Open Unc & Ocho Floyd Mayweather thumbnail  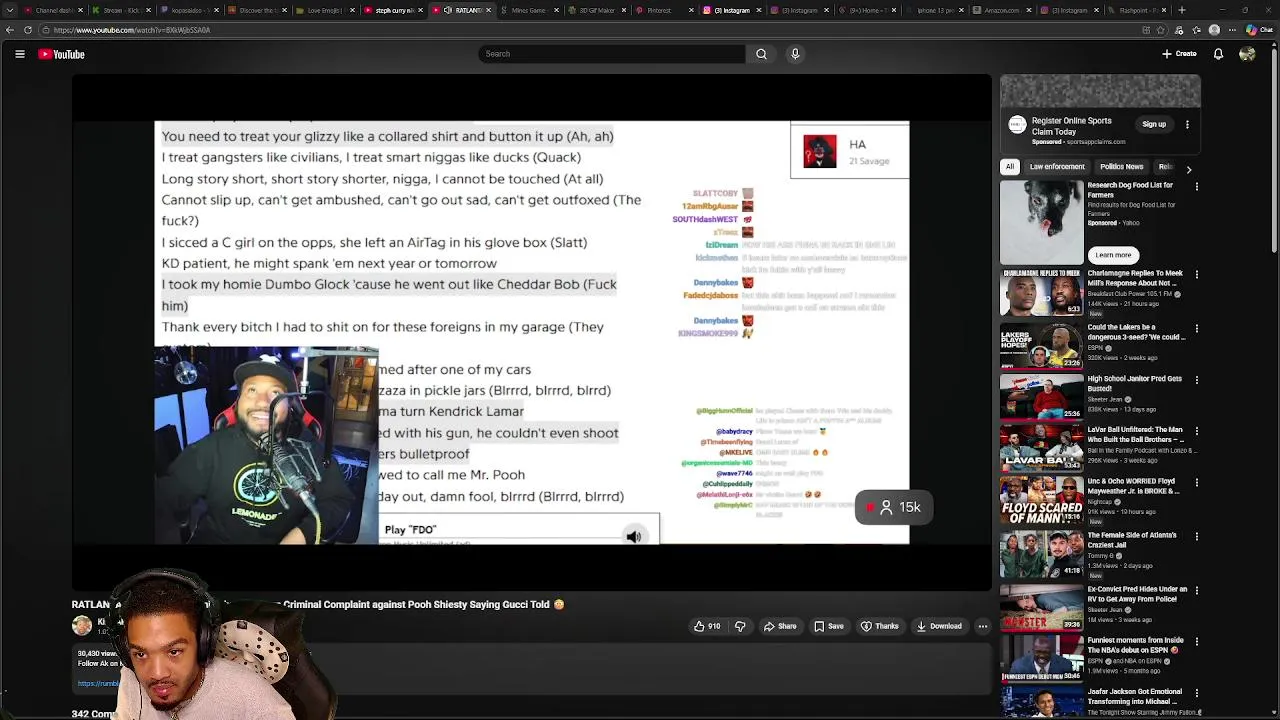[1041, 501]
